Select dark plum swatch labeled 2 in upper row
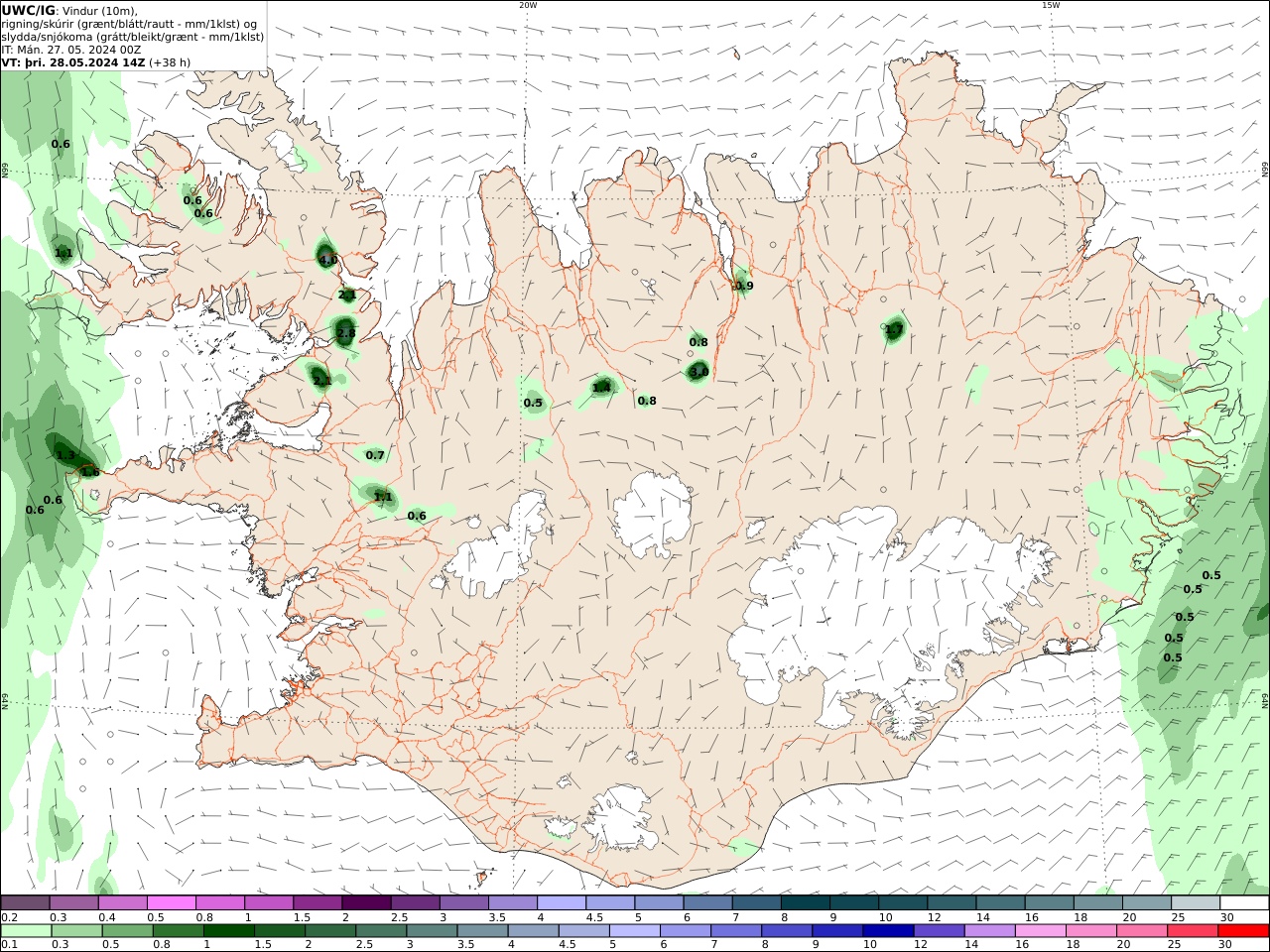 [366, 902]
